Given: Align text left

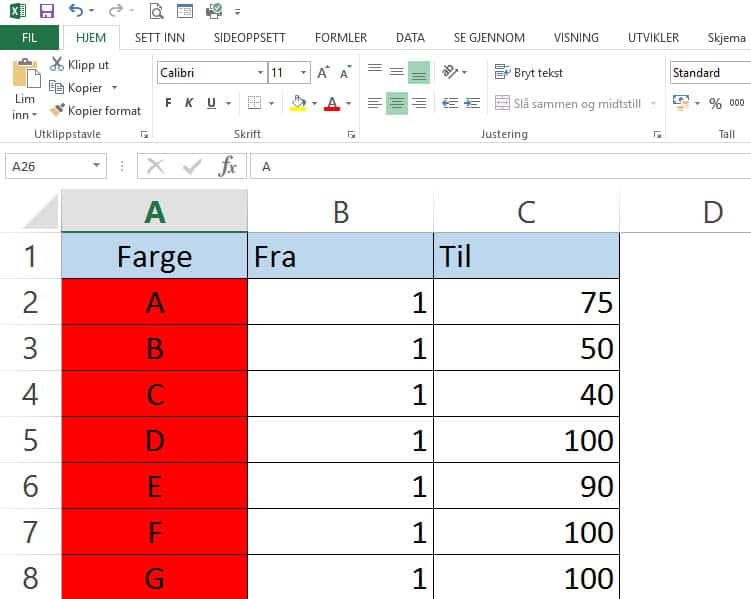Looking at the screenshot, I should point(375,103).
